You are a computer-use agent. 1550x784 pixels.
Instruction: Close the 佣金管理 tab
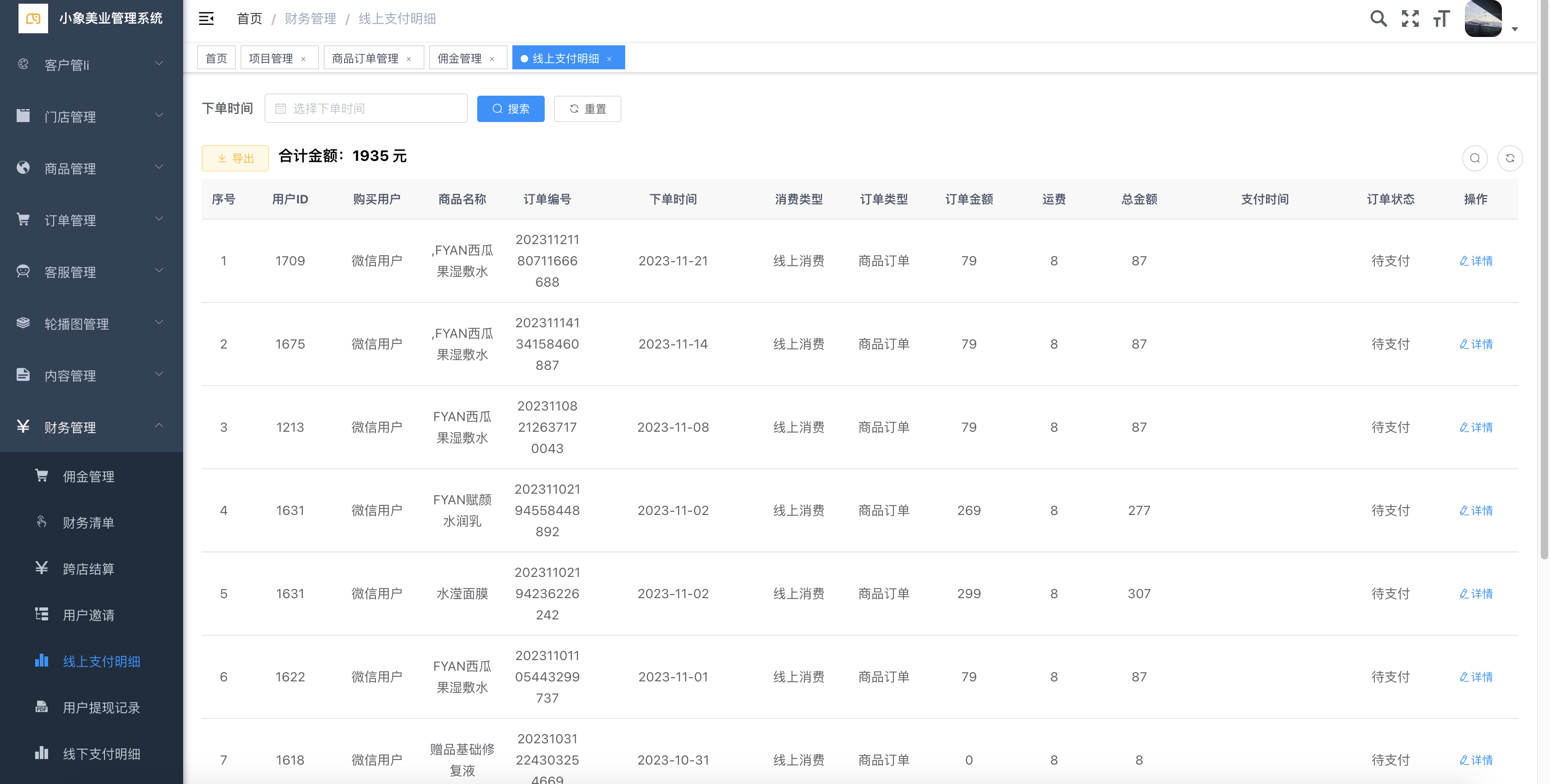coord(492,59)
